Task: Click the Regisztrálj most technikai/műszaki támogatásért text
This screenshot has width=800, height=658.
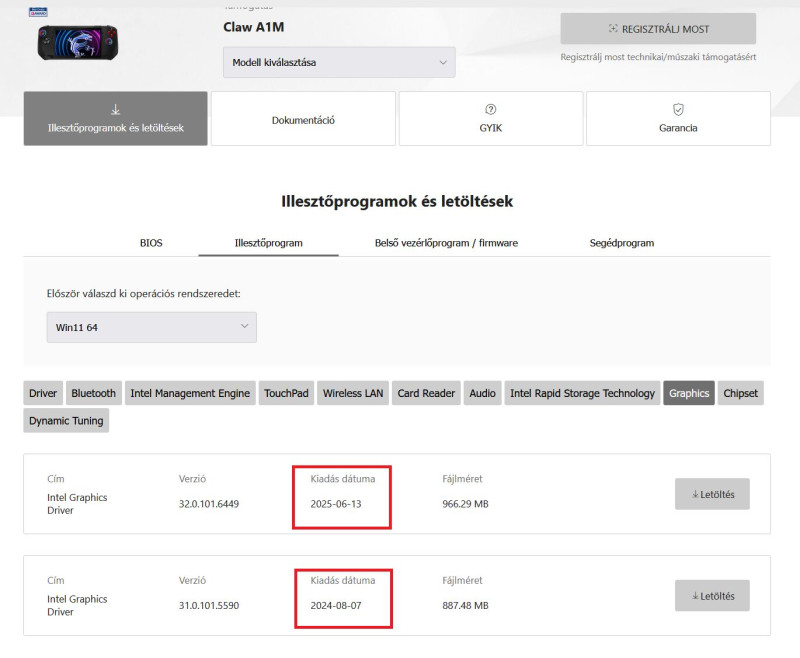Action: (x=658, y=57)
